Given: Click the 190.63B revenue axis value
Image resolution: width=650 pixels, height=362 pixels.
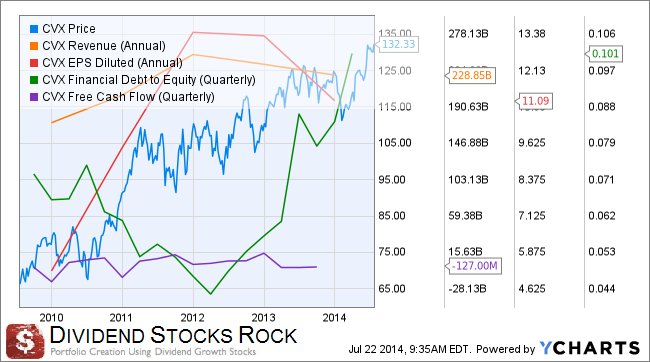Looking at the screenshot, I should [x=468, y=107].
